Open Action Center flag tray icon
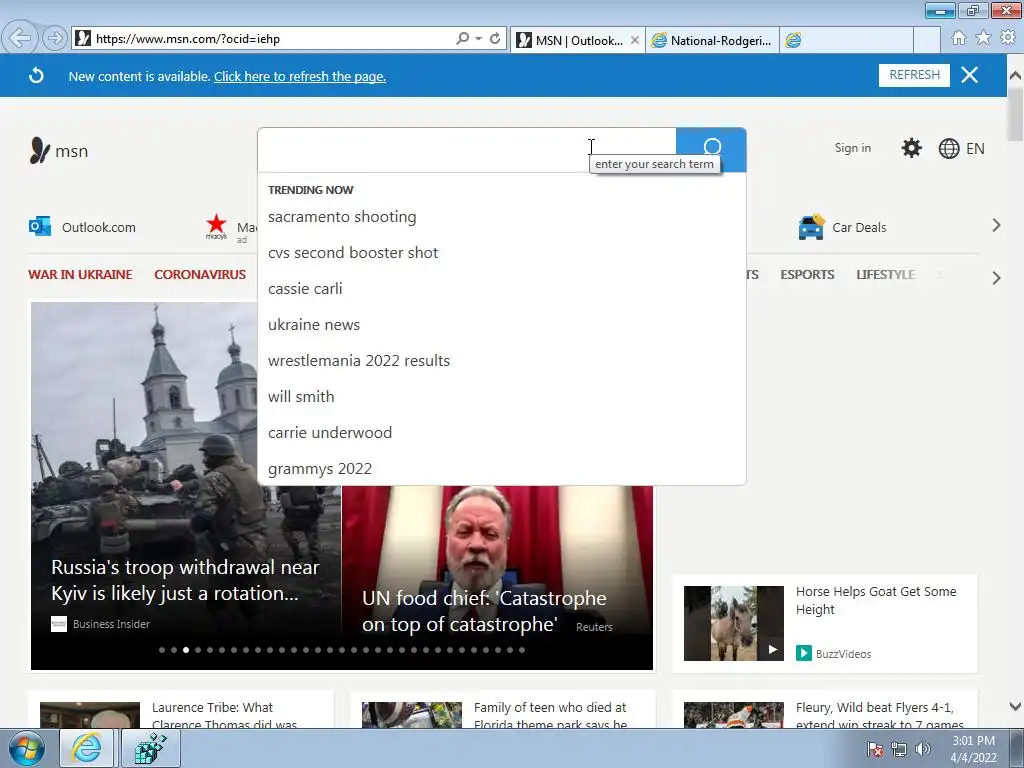 [x=875, y=749]
